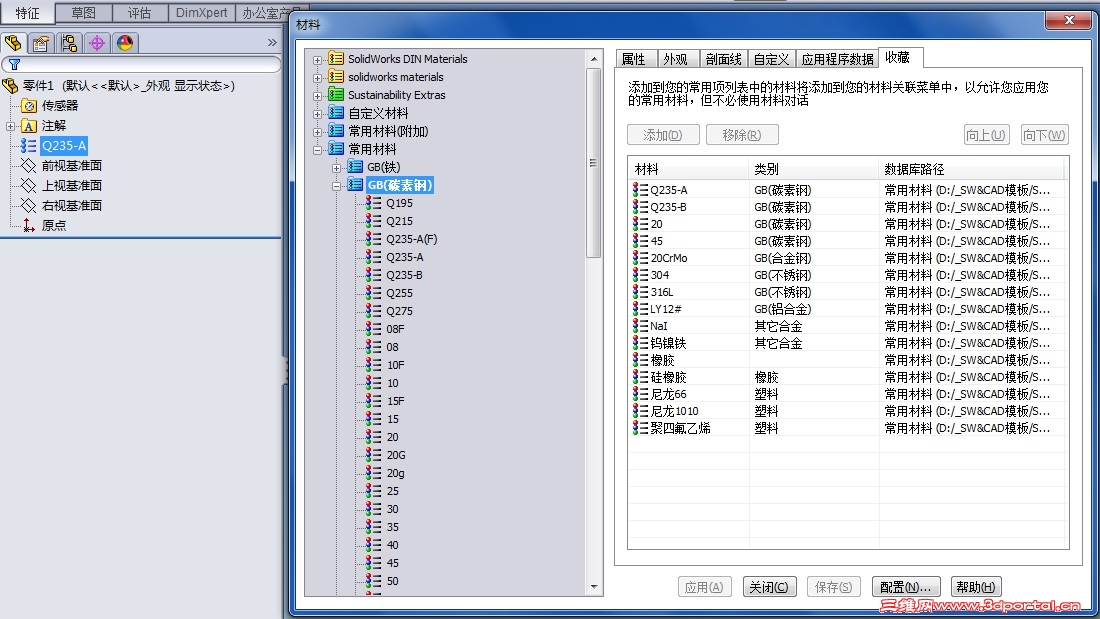The height and width of the screenshot is (619, 1100).
Task: Expand Sustainability Extras node
Action: [317, 95]
